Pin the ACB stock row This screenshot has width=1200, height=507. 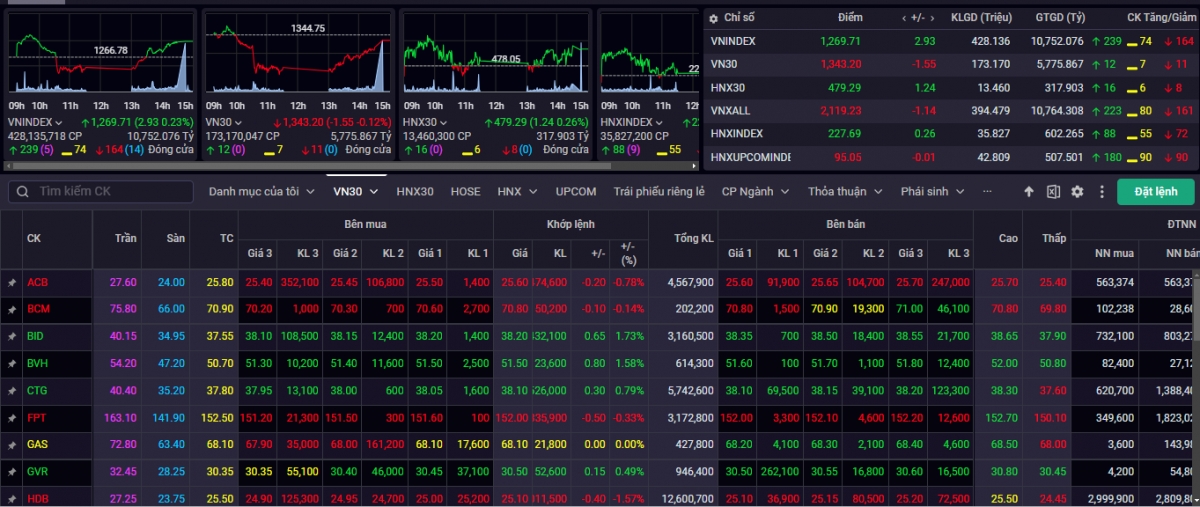tap(12, 283)
